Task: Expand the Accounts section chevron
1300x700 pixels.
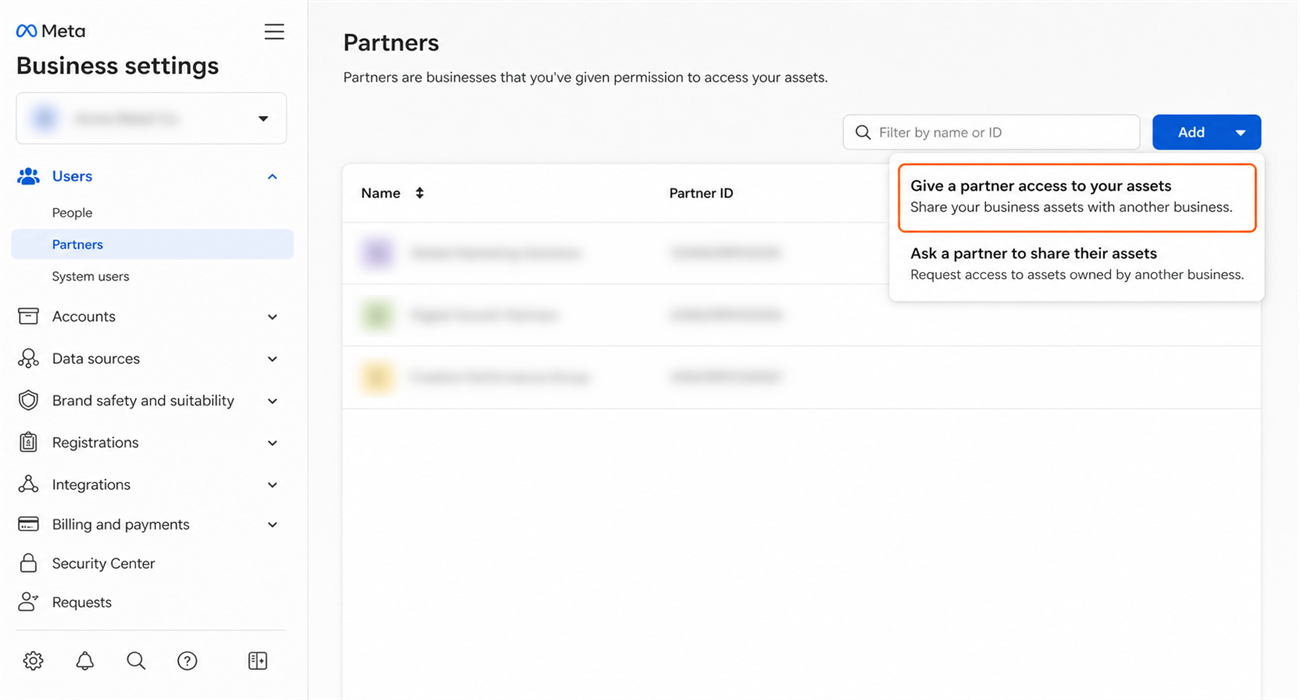Action: click(x=272, y=317)
